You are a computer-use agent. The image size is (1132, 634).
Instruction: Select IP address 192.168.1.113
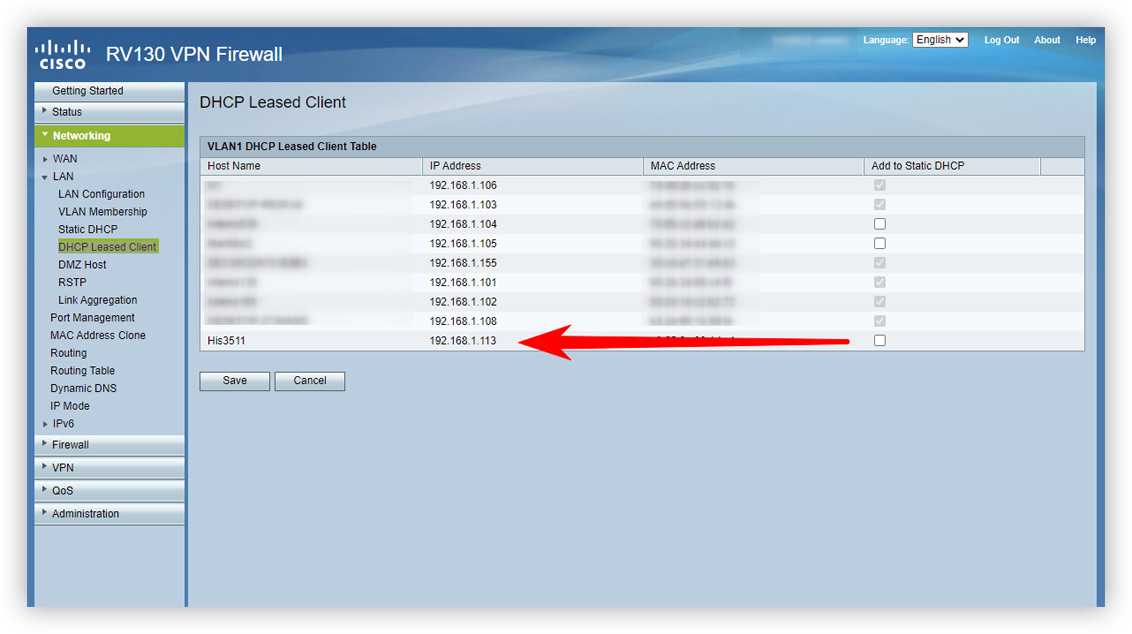463,341
